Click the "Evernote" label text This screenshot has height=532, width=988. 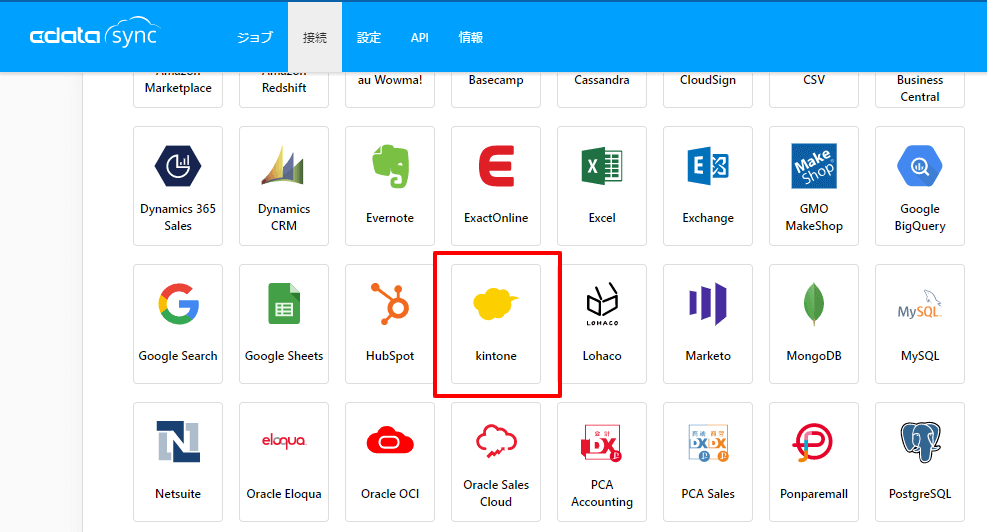390,217
